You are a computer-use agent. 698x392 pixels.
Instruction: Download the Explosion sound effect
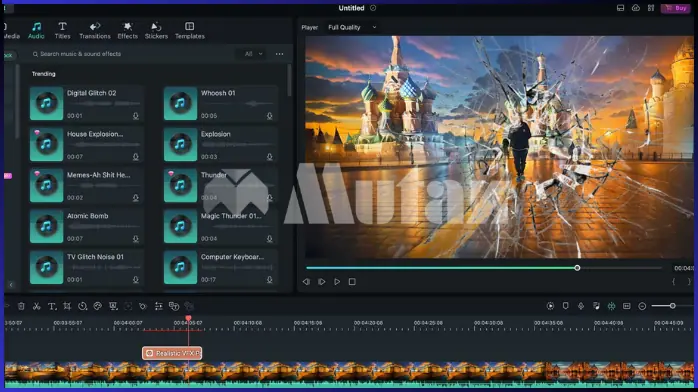(x=270, y=157)
